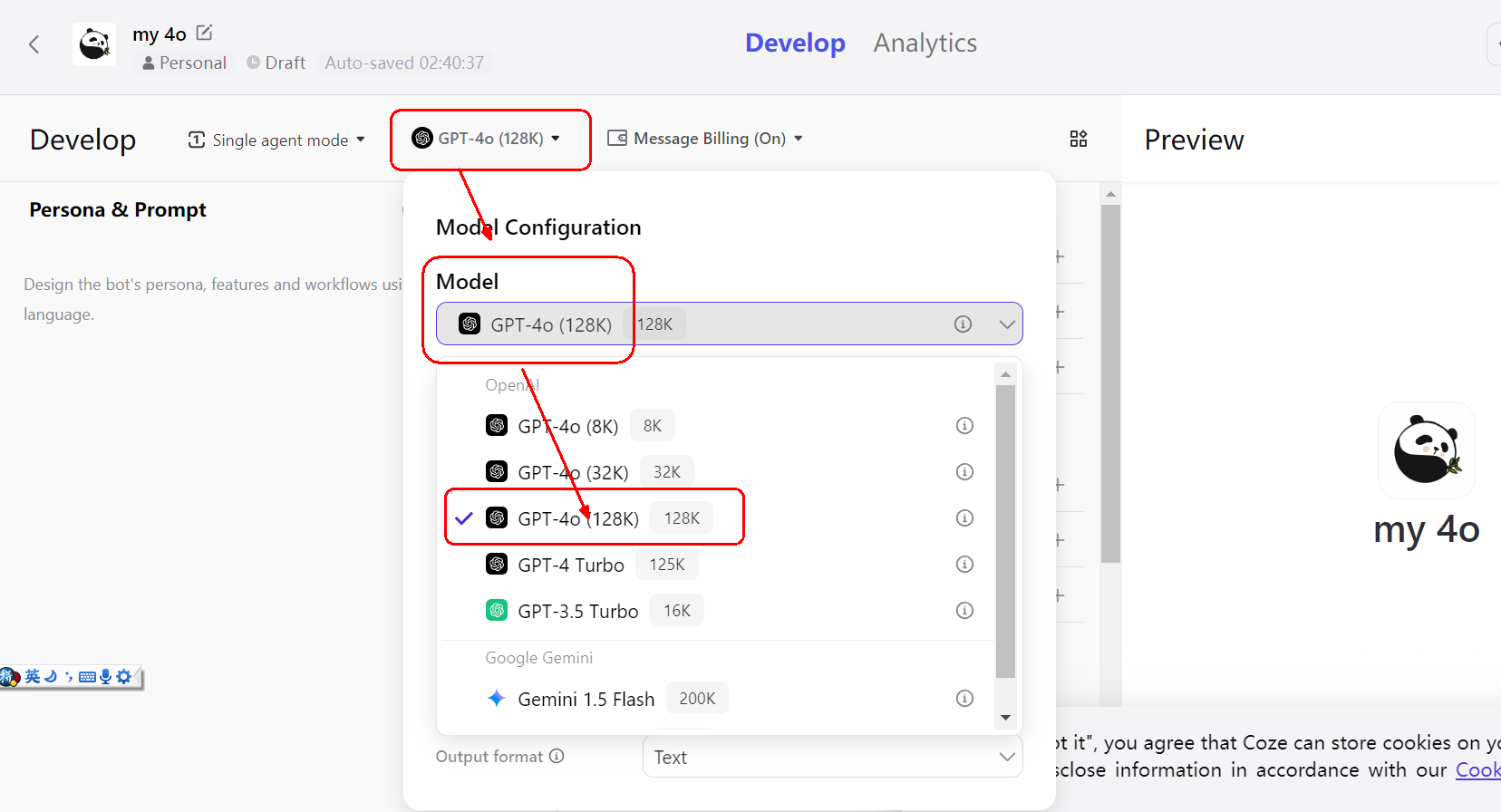View info for GPT-4o (32K)
Image resolution: width=1501 pixels, height=812 pixels.
pyautogui.click(x=964, y=472)
